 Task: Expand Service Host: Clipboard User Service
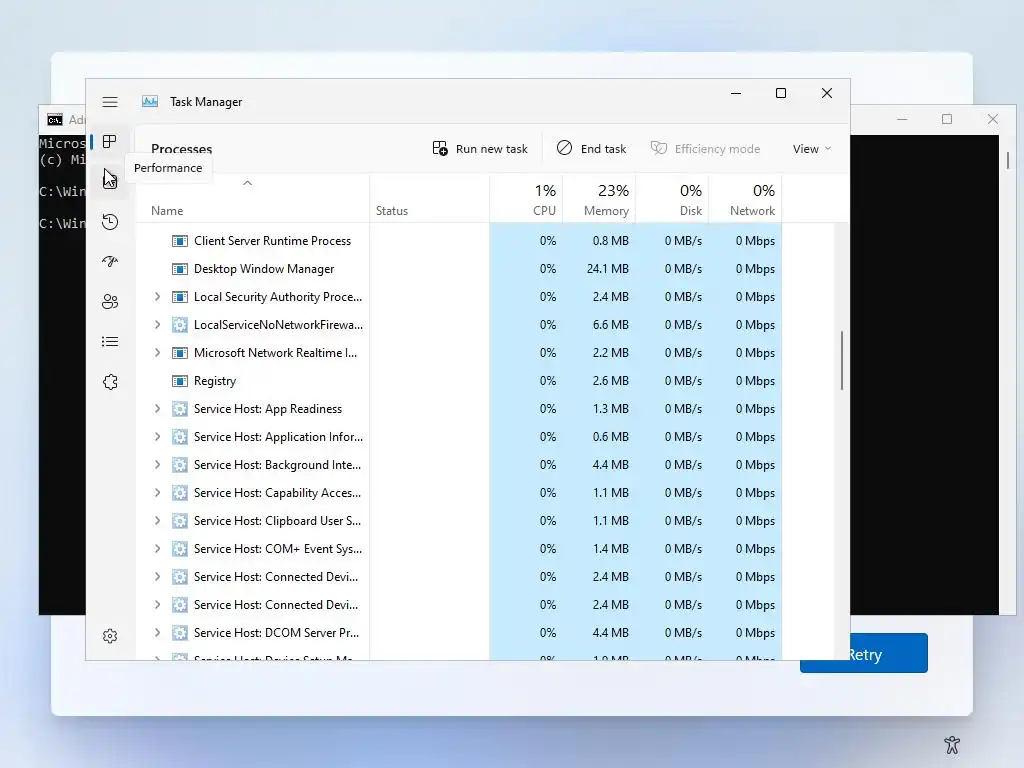(157, 520)
